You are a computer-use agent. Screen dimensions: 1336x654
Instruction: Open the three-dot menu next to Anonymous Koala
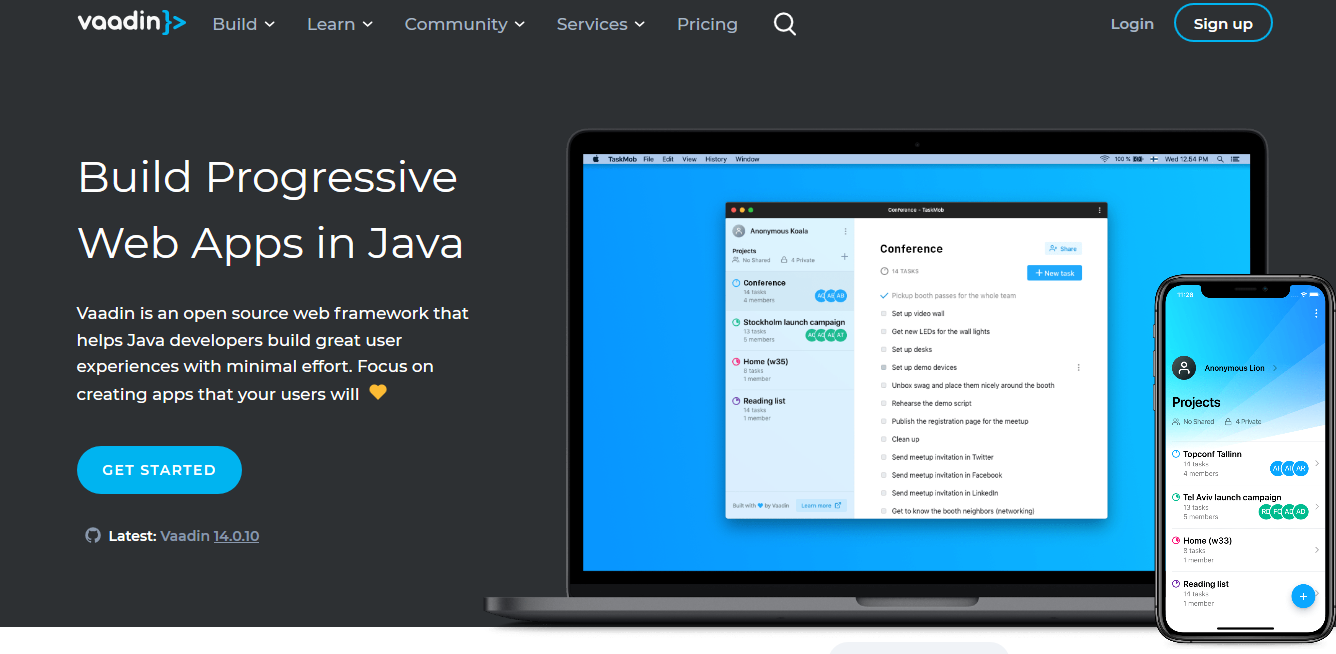[845, 231]
